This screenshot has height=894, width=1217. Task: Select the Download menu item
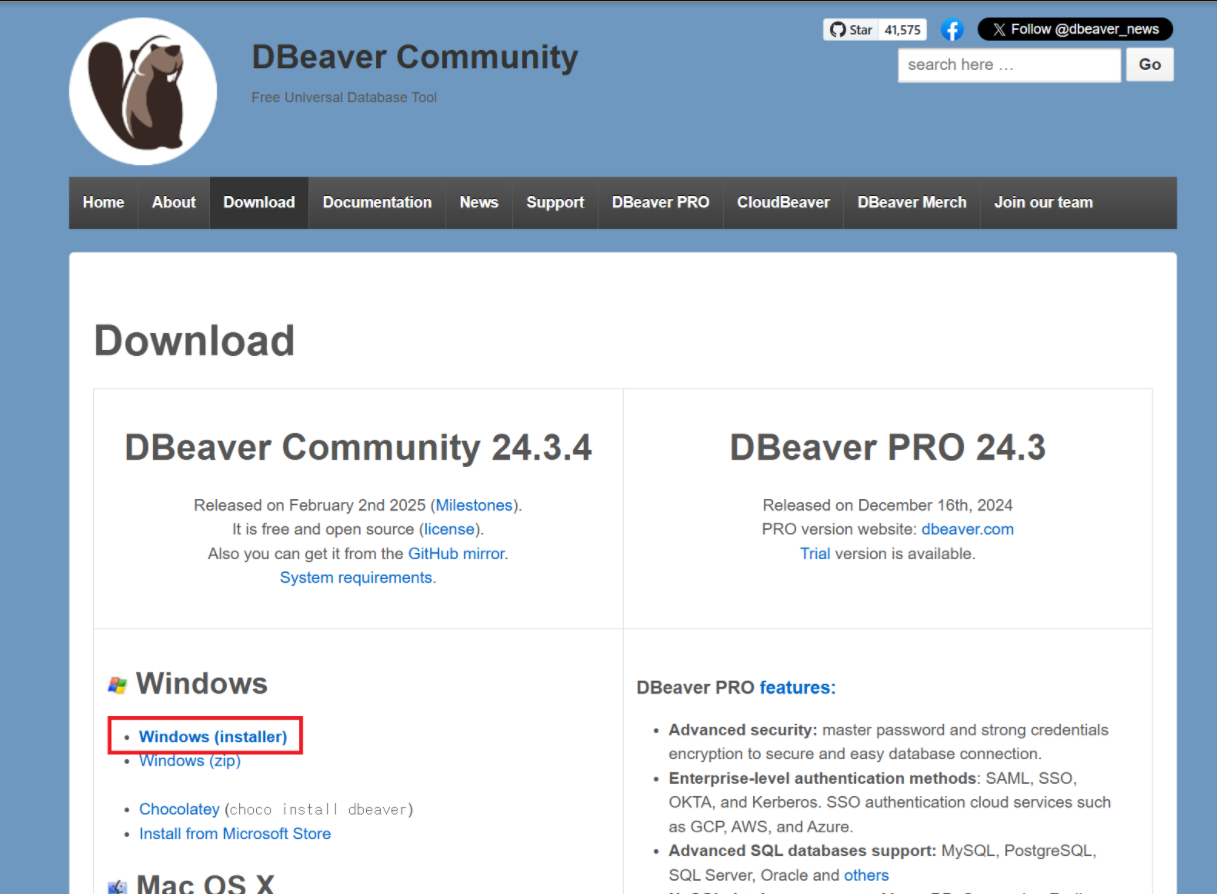click(259, 202)
